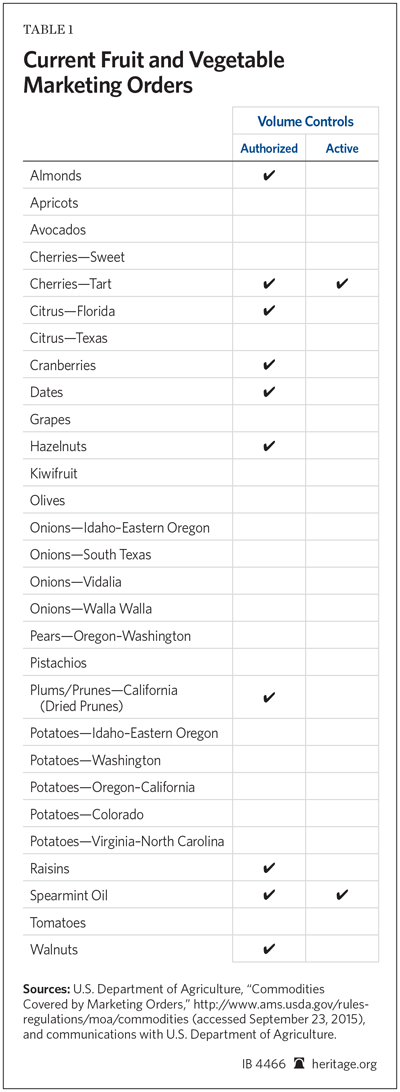The height and width of the screenshot is (1092, 400).
Task: Click the Dates Authorized checkmark
Action: [x=269, y=392]
